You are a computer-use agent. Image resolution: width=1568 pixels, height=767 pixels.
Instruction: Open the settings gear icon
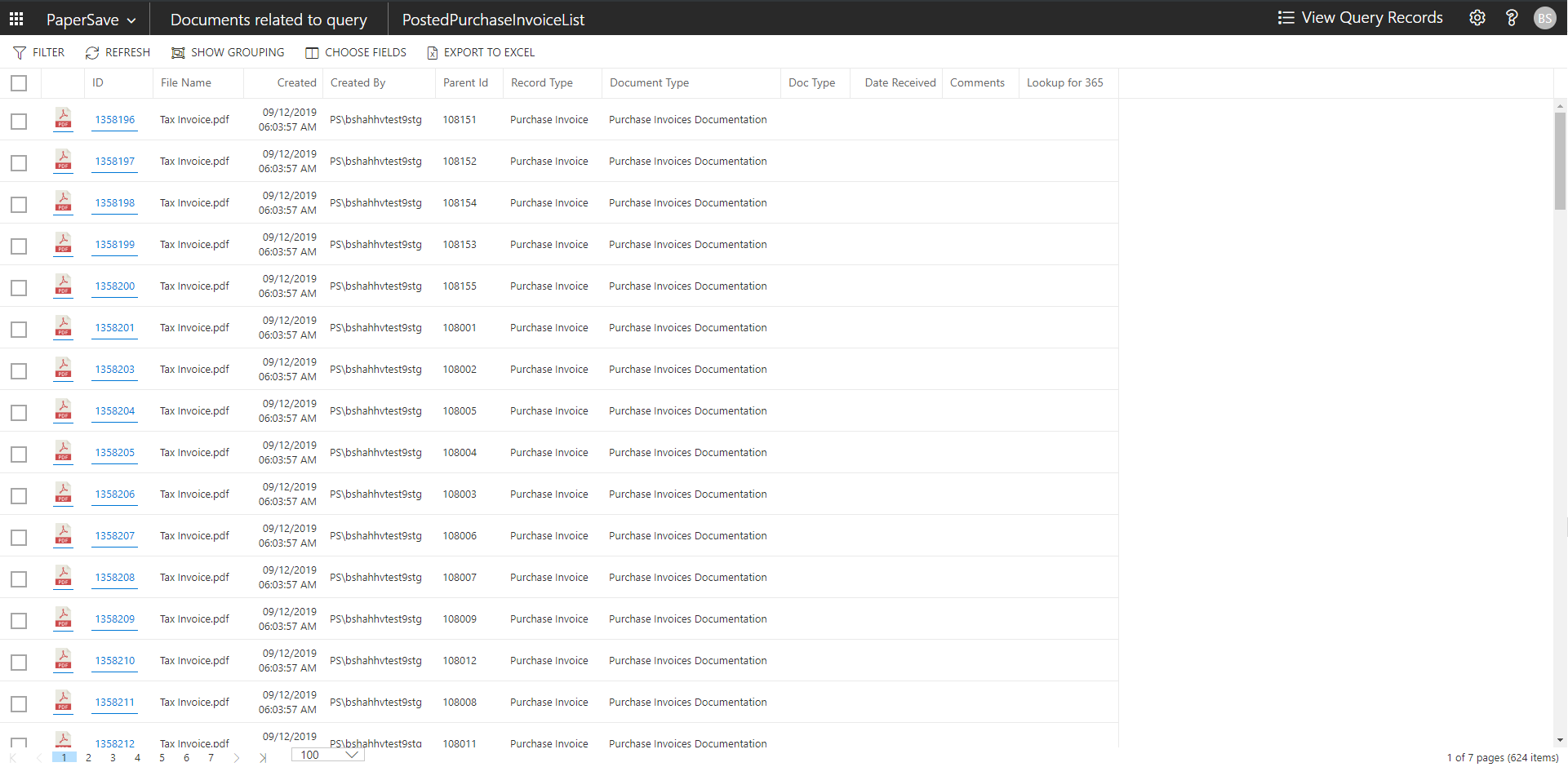tap(1477, 18)
